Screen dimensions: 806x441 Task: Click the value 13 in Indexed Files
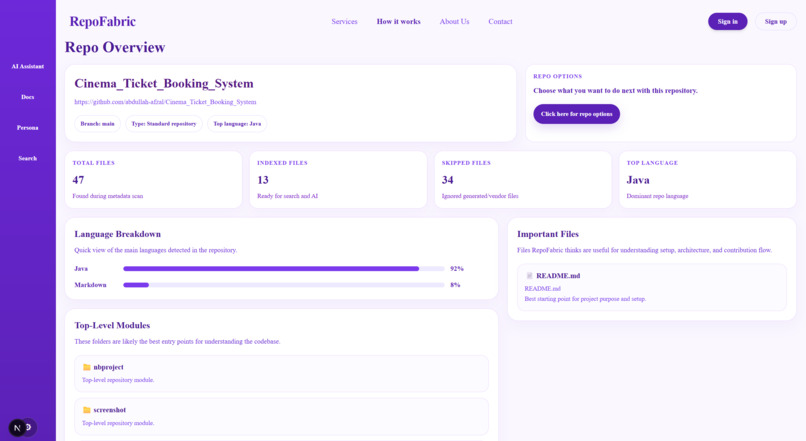click(263, 180)
